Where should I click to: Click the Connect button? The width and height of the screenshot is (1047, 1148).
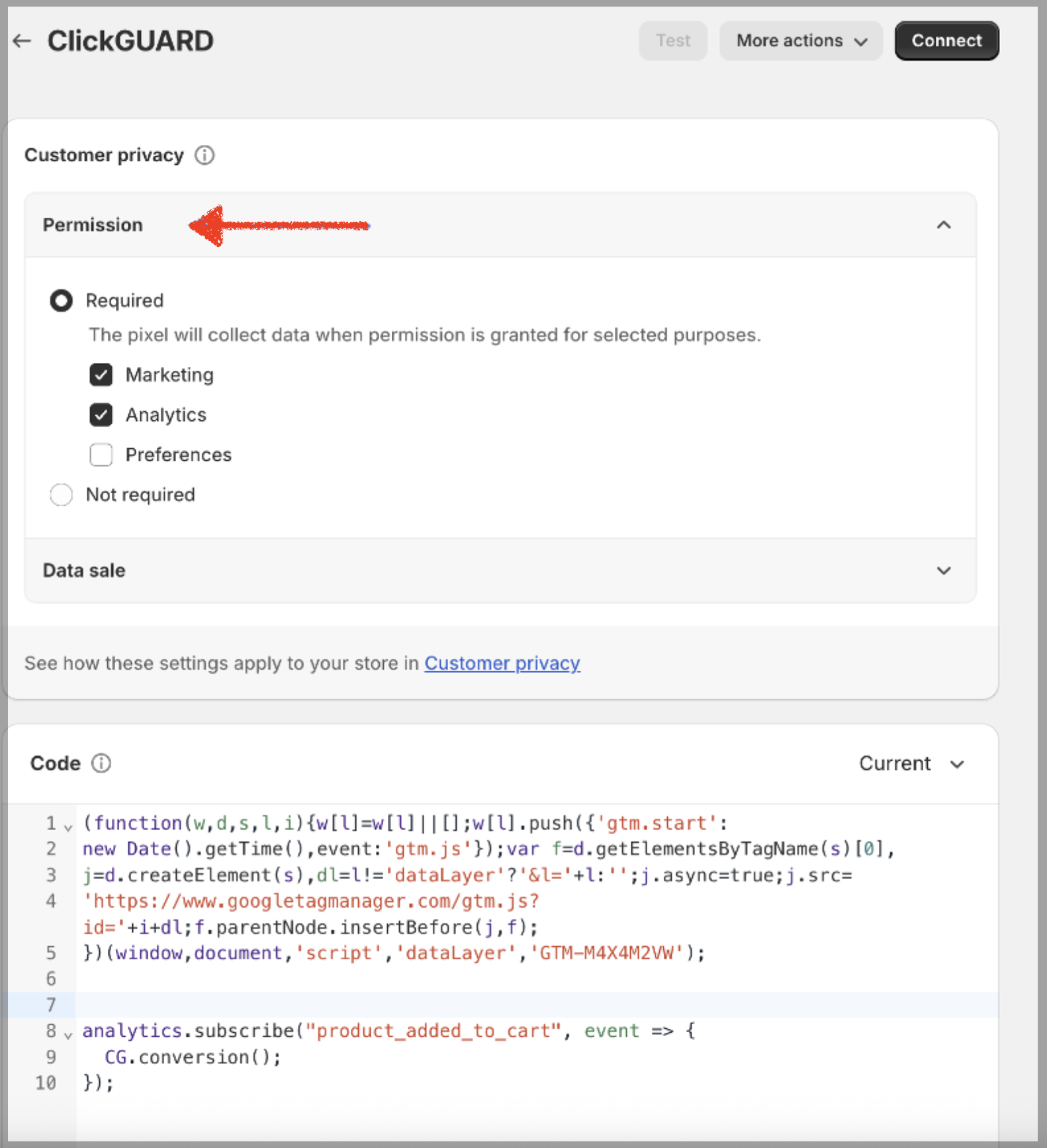click(x=946, y=41)
